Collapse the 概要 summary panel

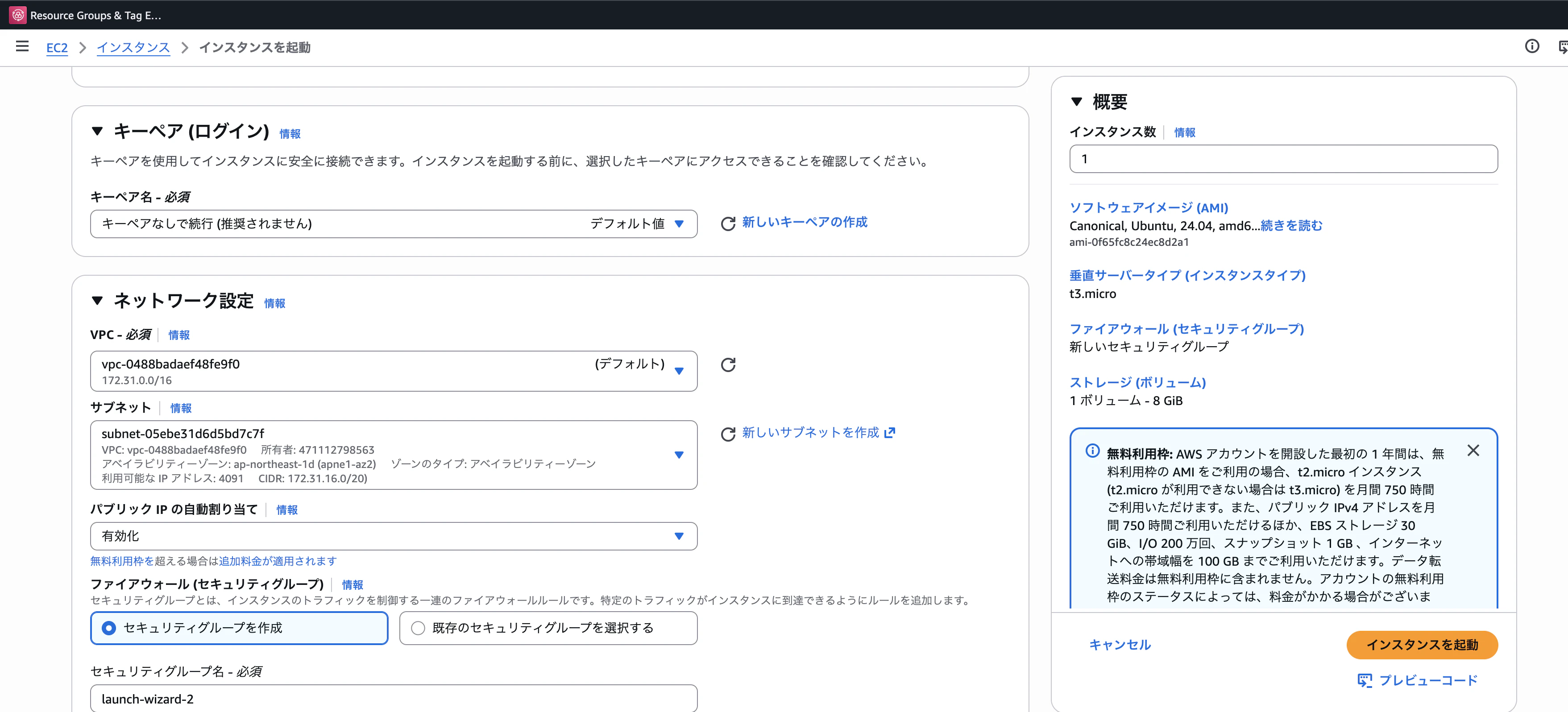1076,102
